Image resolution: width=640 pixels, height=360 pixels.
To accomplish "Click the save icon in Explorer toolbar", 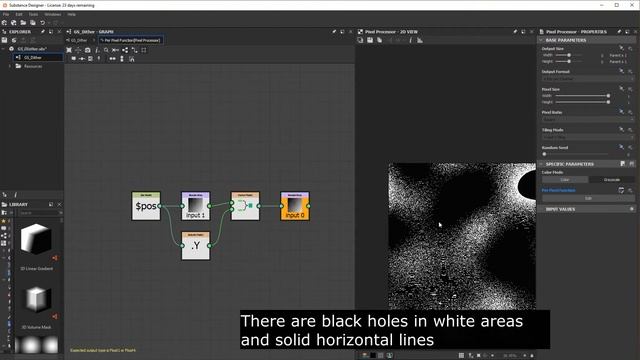I will (4, 40).
